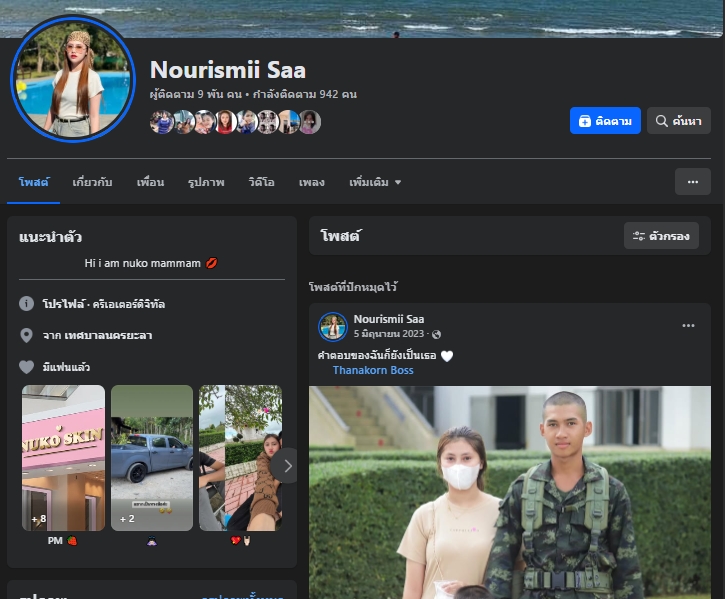Expand the เพิ่มเติม dropdown

point(375,182)
